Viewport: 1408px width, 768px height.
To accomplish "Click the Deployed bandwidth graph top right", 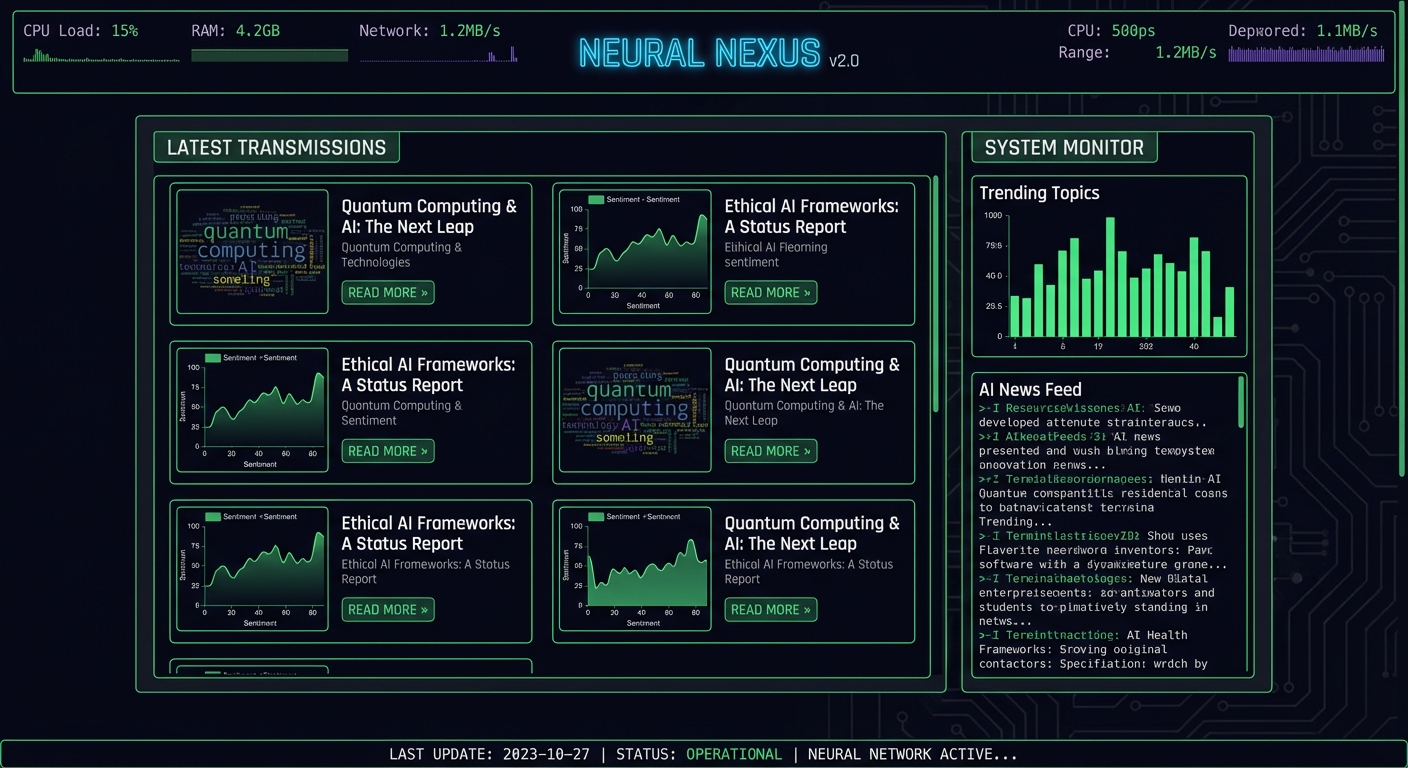I will point(1305,55).
